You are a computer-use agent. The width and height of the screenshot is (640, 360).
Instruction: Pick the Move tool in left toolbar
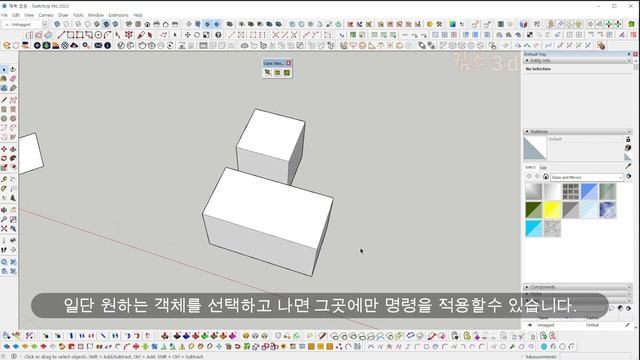(x=4, y=149)
